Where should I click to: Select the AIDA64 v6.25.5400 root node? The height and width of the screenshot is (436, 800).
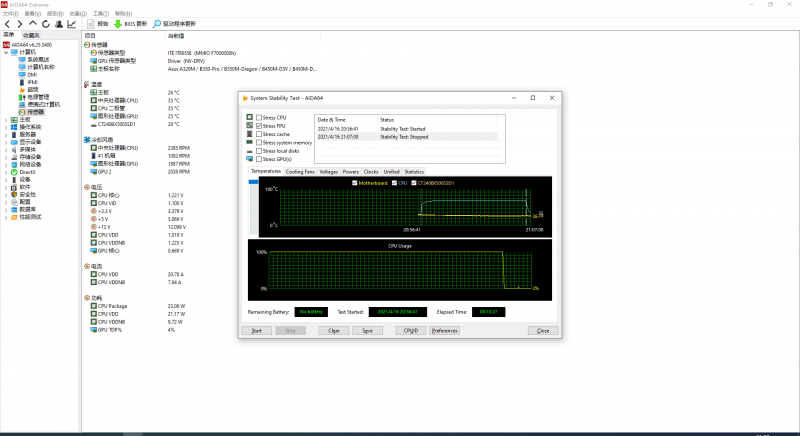28,45
